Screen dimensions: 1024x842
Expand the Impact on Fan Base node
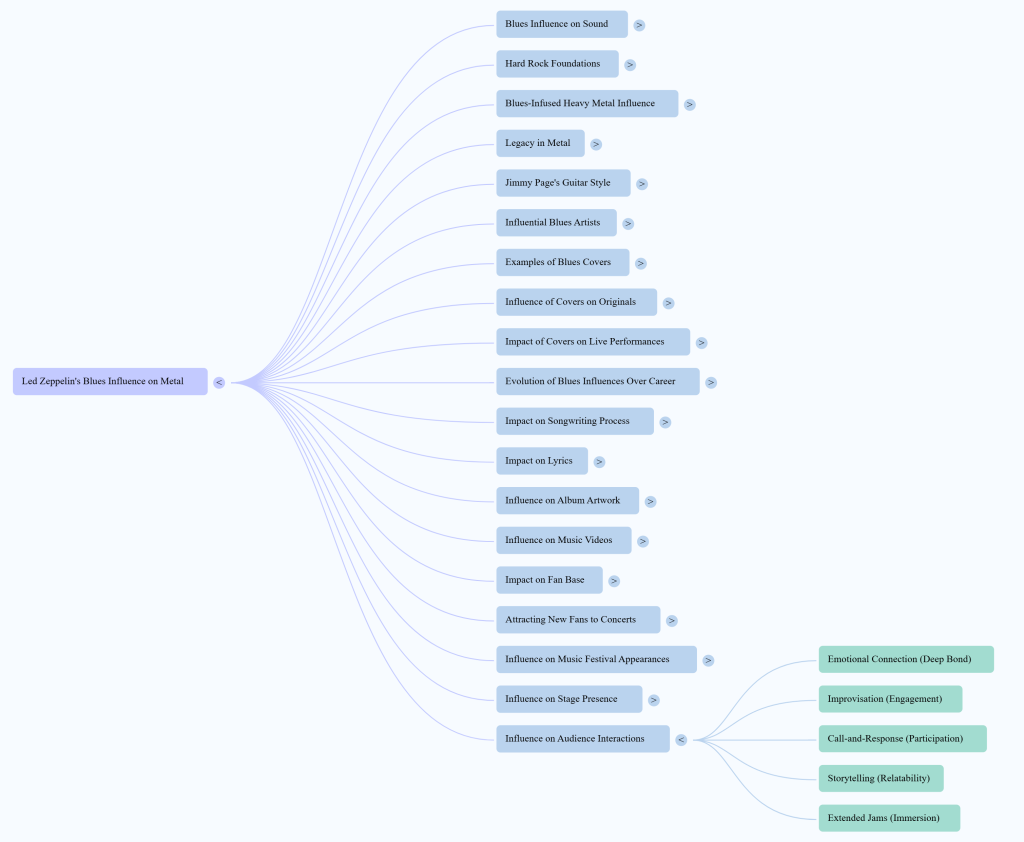[x=614, y=581]
